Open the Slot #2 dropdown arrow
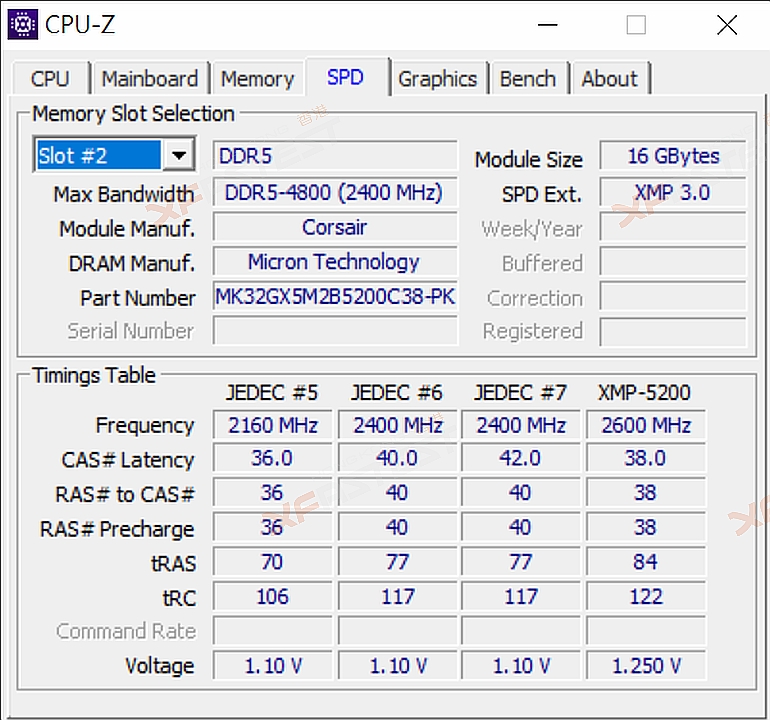This screenshot has width=770, height=720. [x=179, y=155]
